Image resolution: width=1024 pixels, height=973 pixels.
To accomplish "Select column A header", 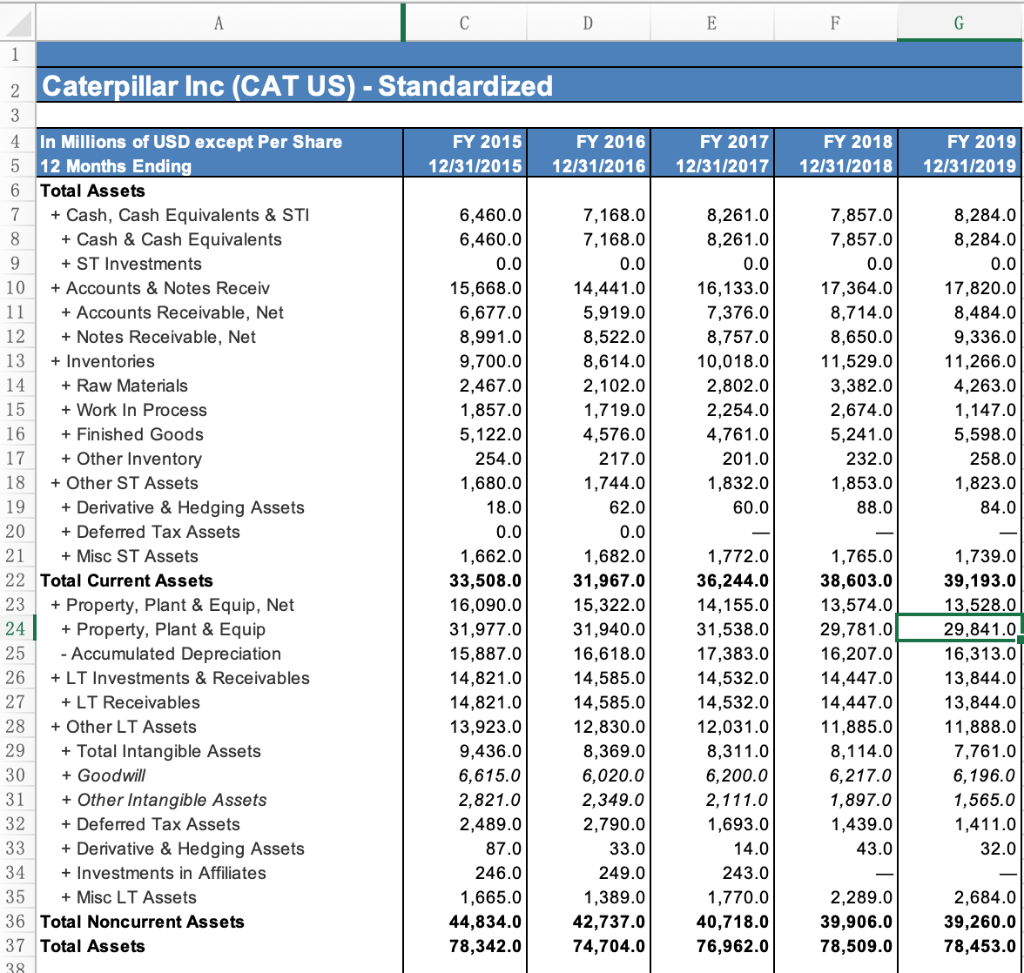I will (218, 20).
